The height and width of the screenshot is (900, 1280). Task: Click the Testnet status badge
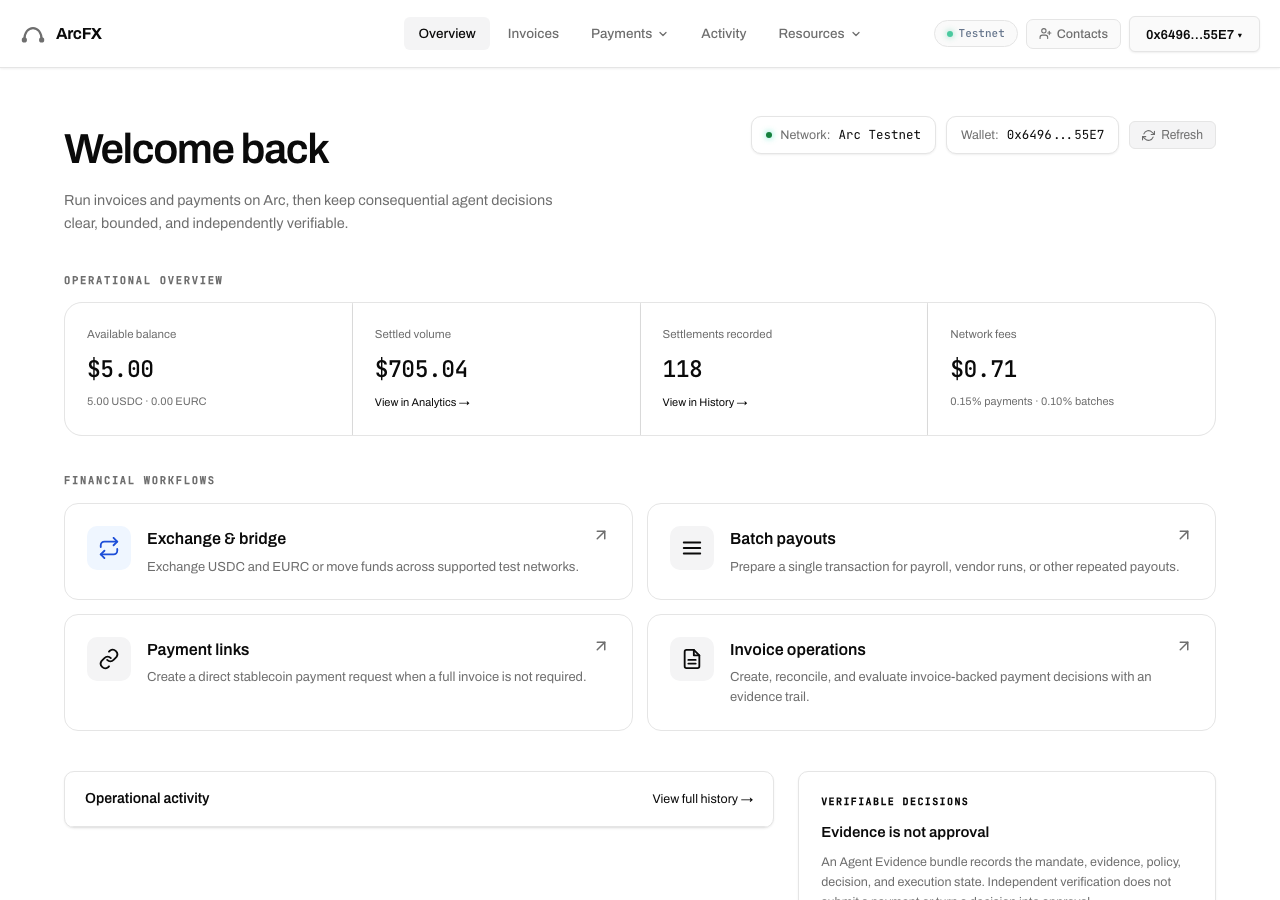coord(976,33)
